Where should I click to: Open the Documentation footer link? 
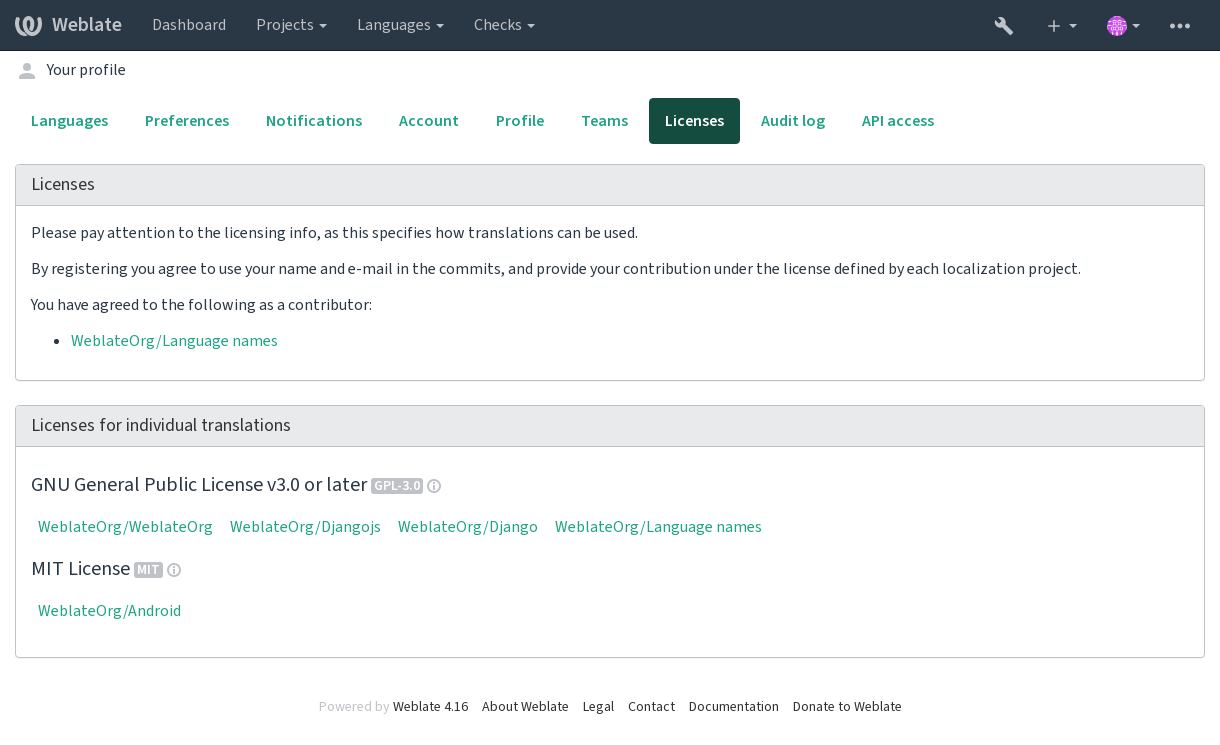coord(734,707)
